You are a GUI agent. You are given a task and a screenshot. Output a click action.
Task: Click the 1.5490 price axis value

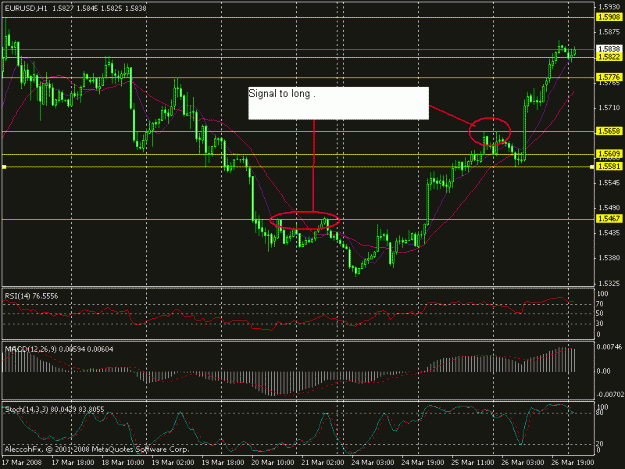[x=609, y=208]
